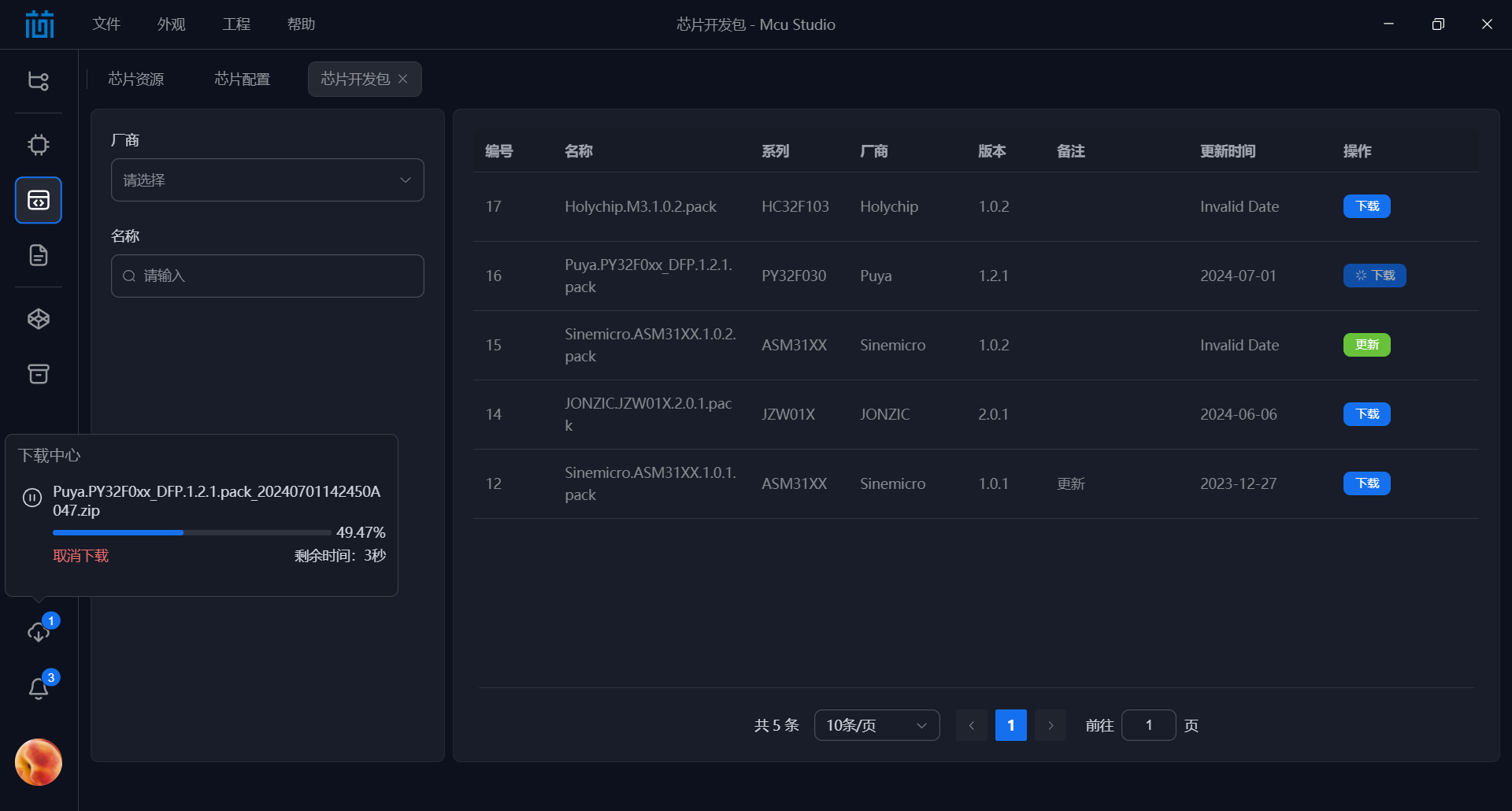1512x811 pixels.
Task: Click the archive box icon in sidebar
Action: click(38, 374)
